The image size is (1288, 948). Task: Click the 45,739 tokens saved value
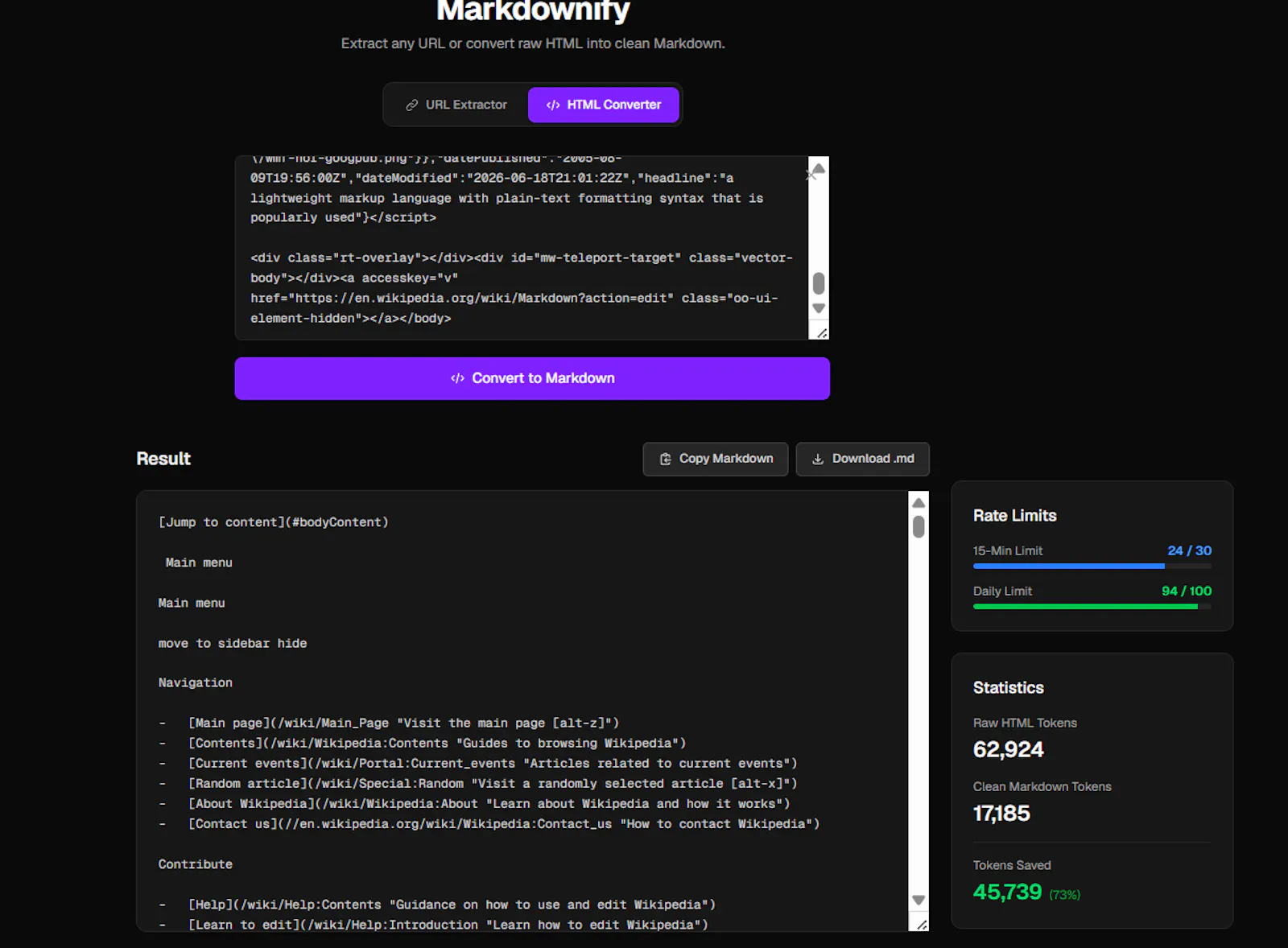pos(1007,892)
